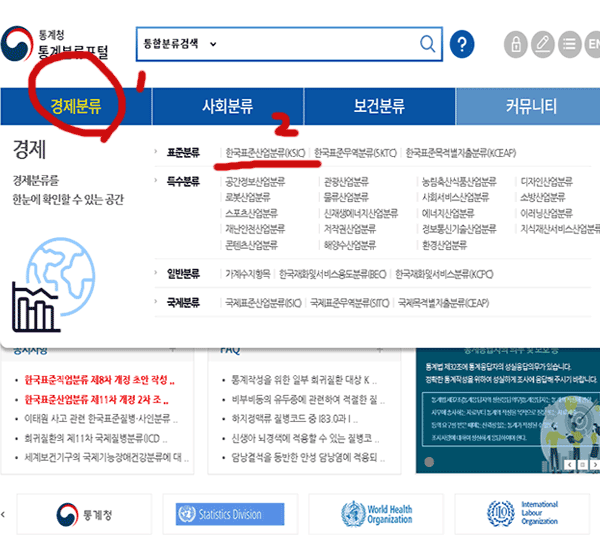This screenshot has width=600, height=550.
Task: Click the Statistics Division partner logo
Action: pyautogui.click(x=230, y=514)
